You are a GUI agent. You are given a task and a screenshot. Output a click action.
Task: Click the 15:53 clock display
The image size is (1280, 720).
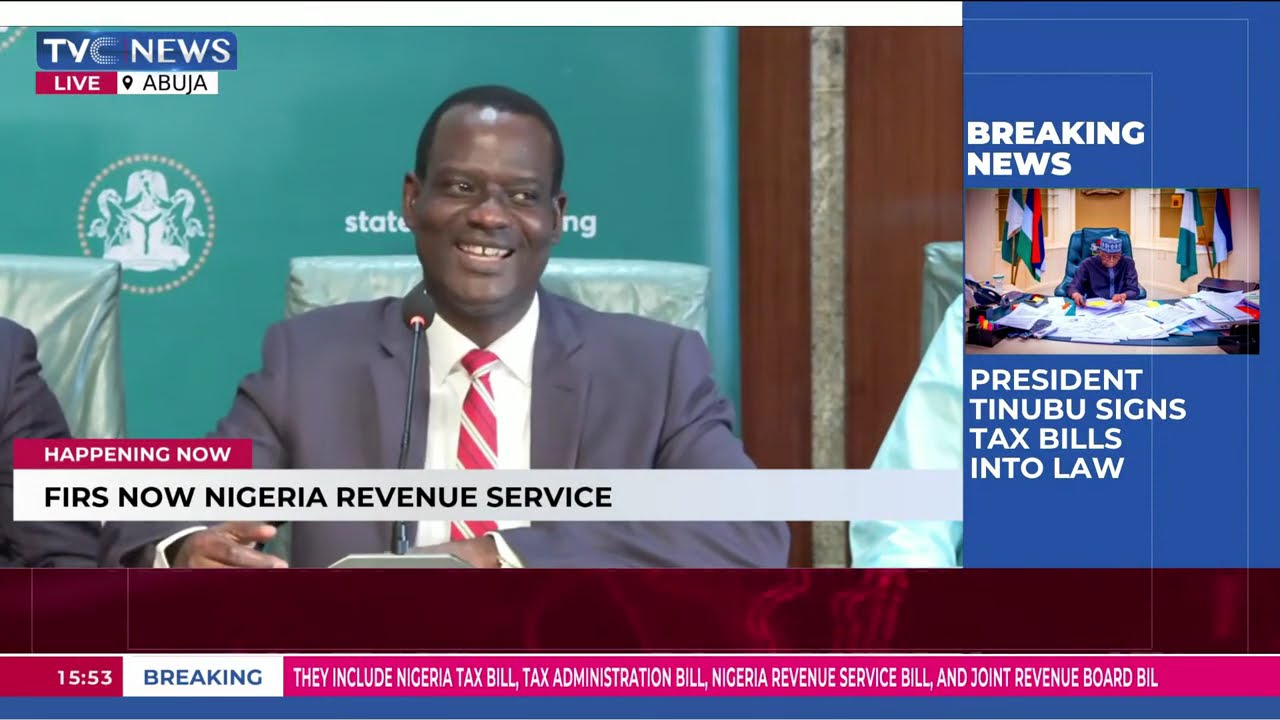click(84, 678)
